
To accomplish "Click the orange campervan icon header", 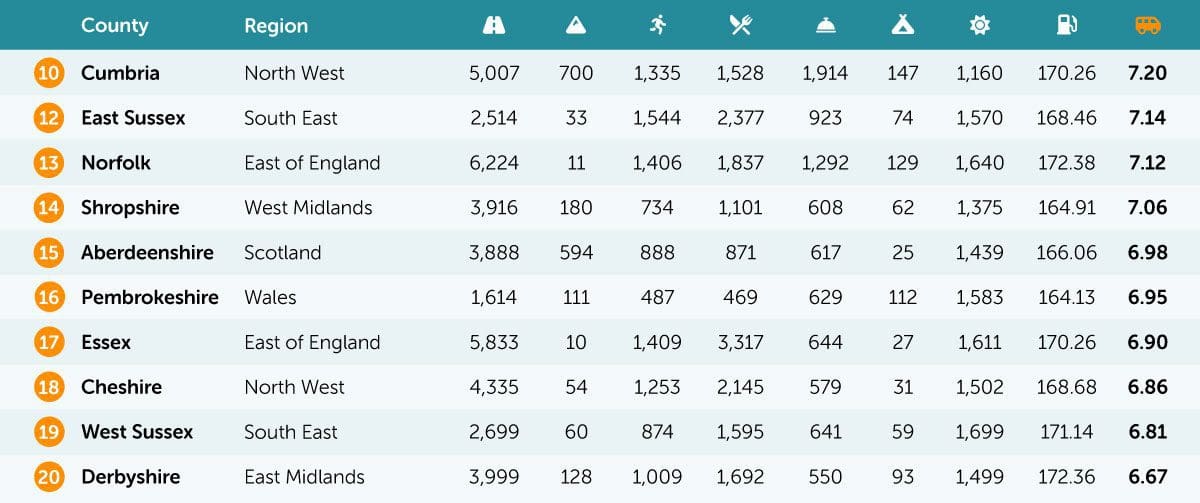I will coord(1147,26).
